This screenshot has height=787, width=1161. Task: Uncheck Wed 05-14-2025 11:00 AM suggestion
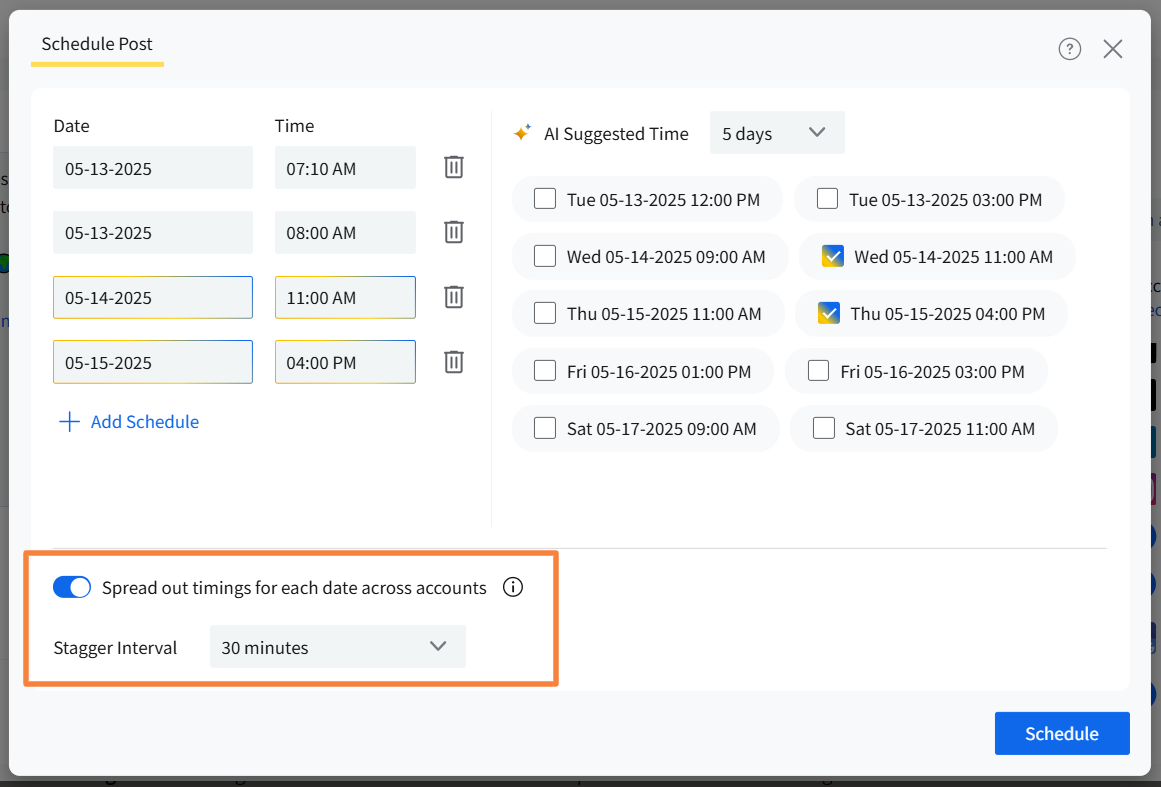point(833,256)
